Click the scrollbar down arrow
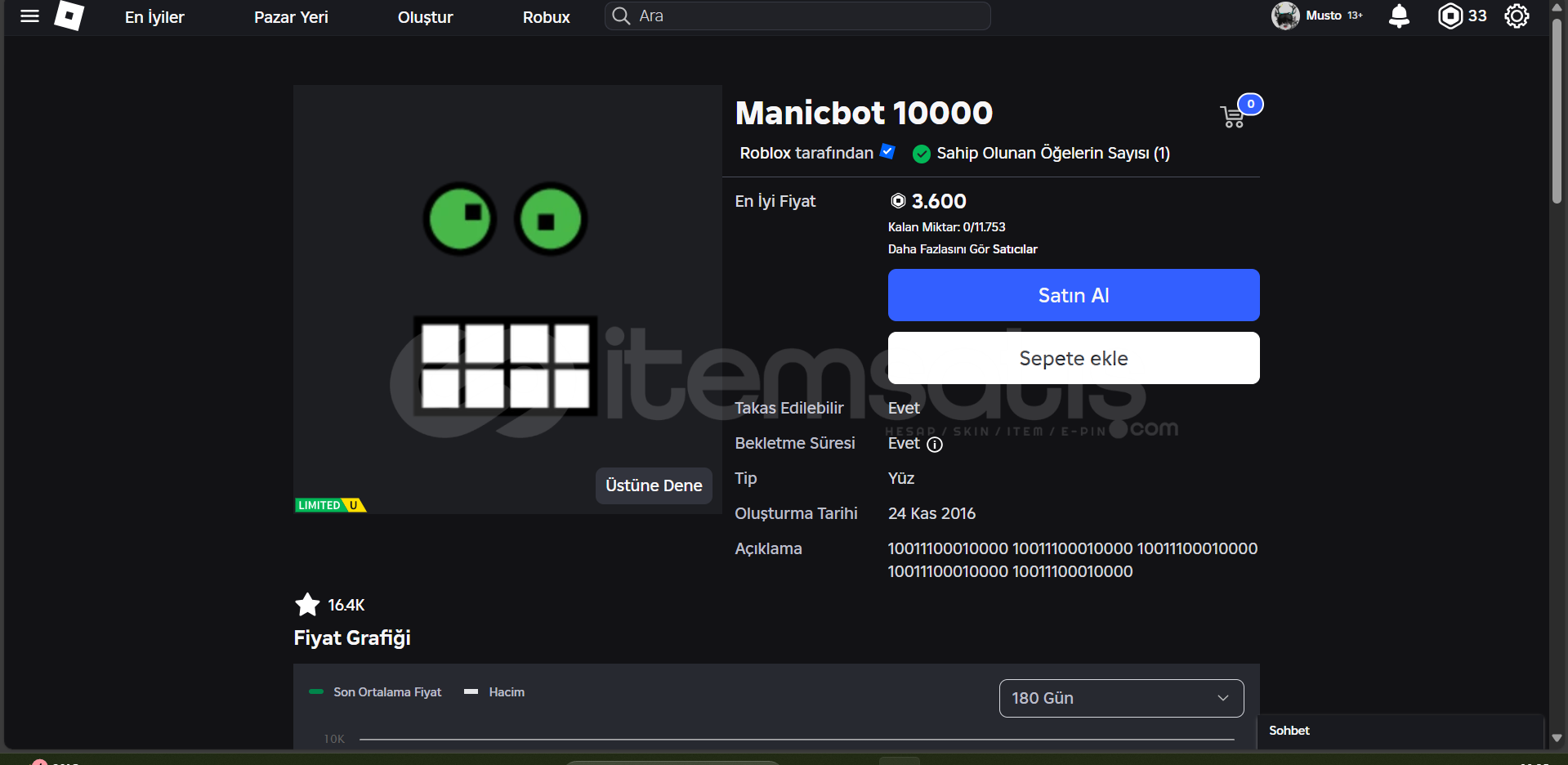The image size is (1568, 765). click(1557, 738)
